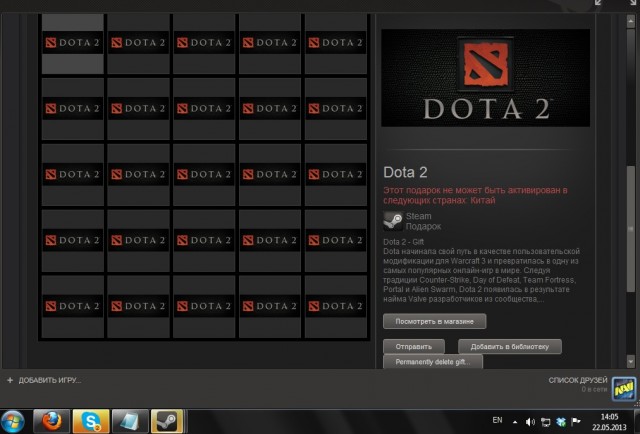This screenshot has height=434, width=640.
Task: Click the Na'Vi avatar icon
Action: point(624,389)
